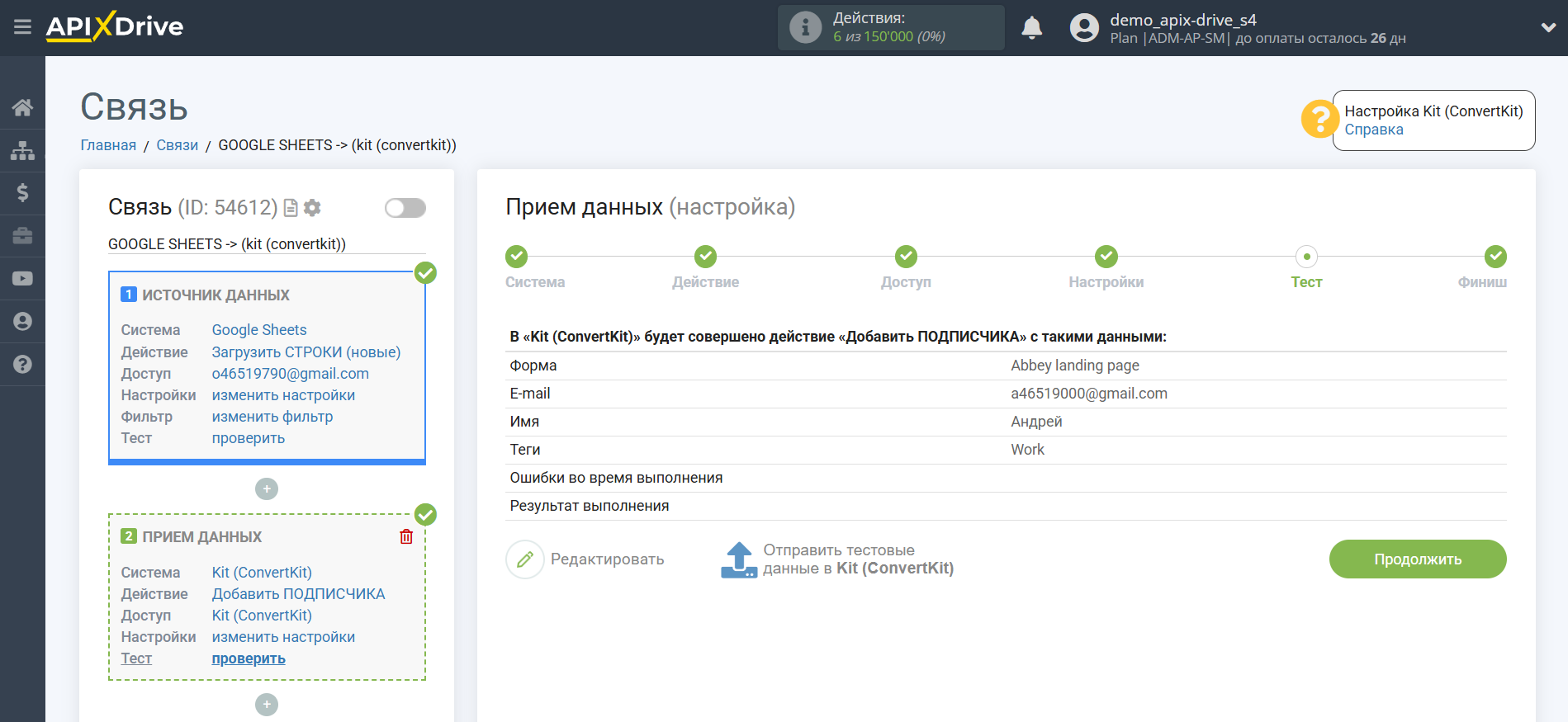Open help question icon in sidebar
Image resolution: width=1568 pixels, height=722 pixels.
click(x=22, y=365)
